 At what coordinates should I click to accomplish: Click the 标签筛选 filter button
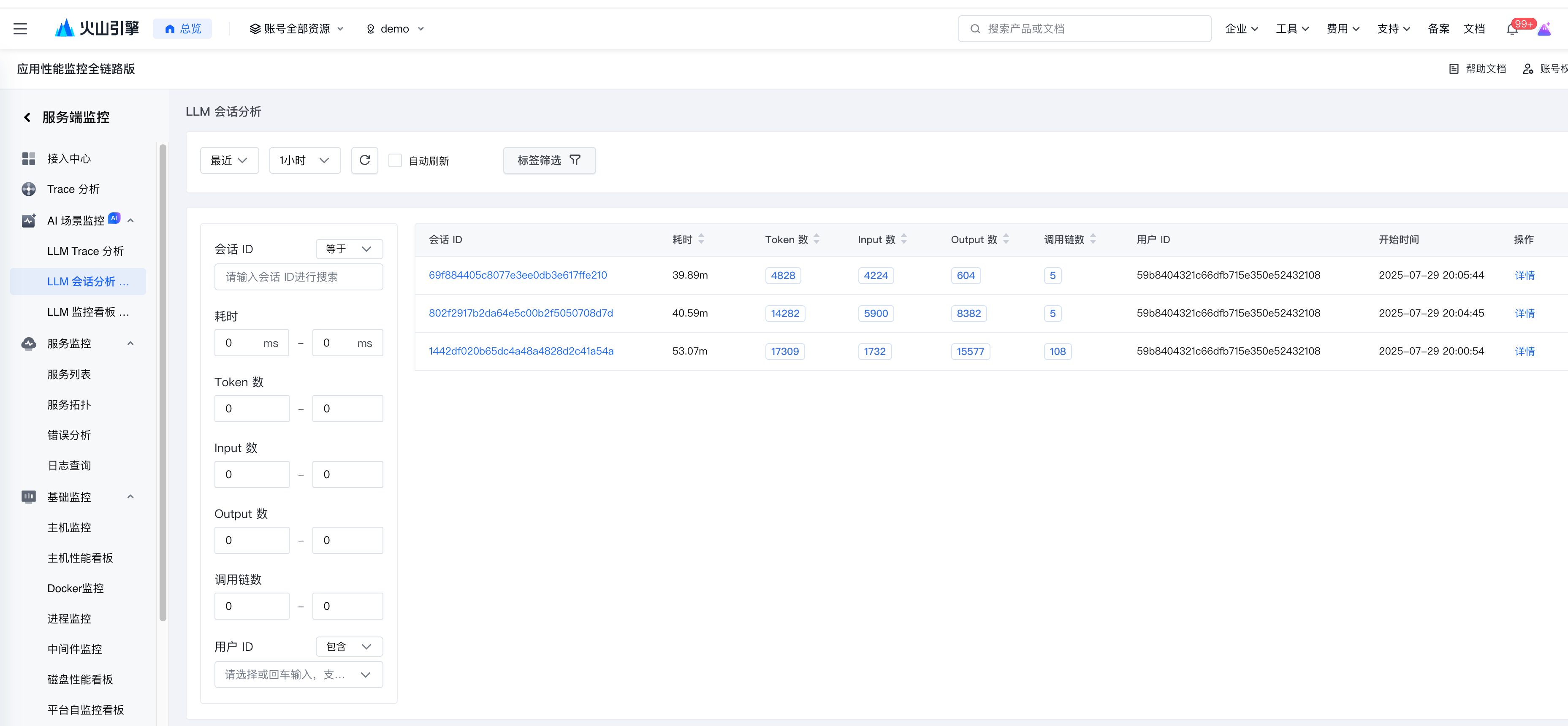point(548,160)
